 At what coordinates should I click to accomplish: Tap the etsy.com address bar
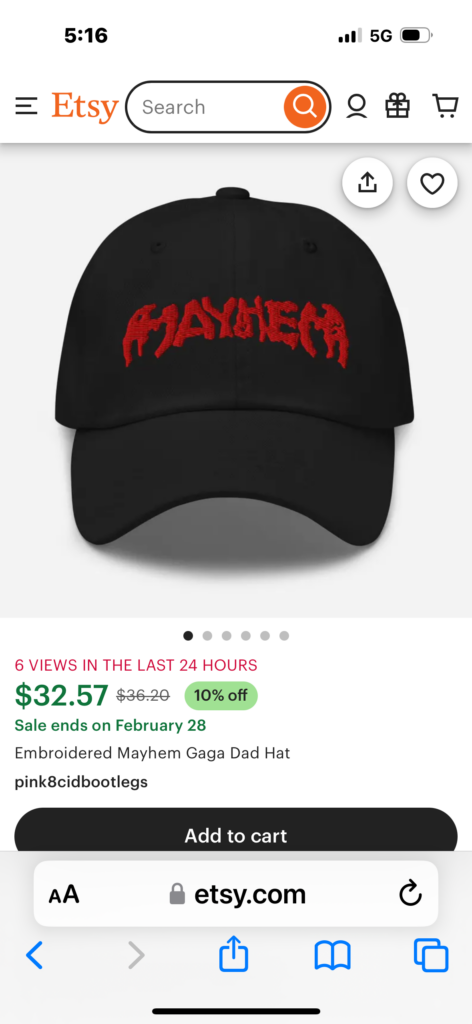[x=238, y=894]
